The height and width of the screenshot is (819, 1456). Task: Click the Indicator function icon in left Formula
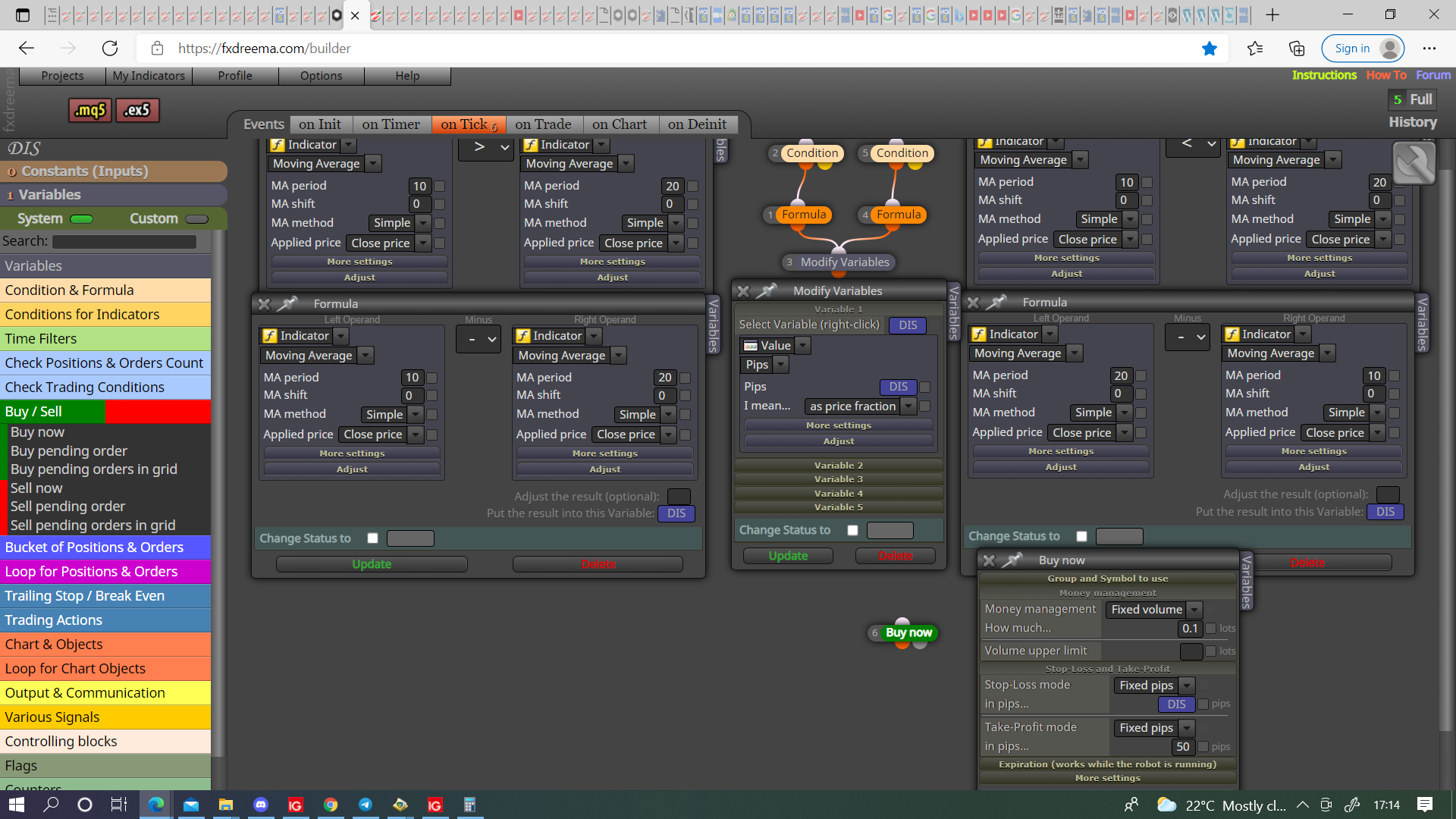(x=270, y=336)
